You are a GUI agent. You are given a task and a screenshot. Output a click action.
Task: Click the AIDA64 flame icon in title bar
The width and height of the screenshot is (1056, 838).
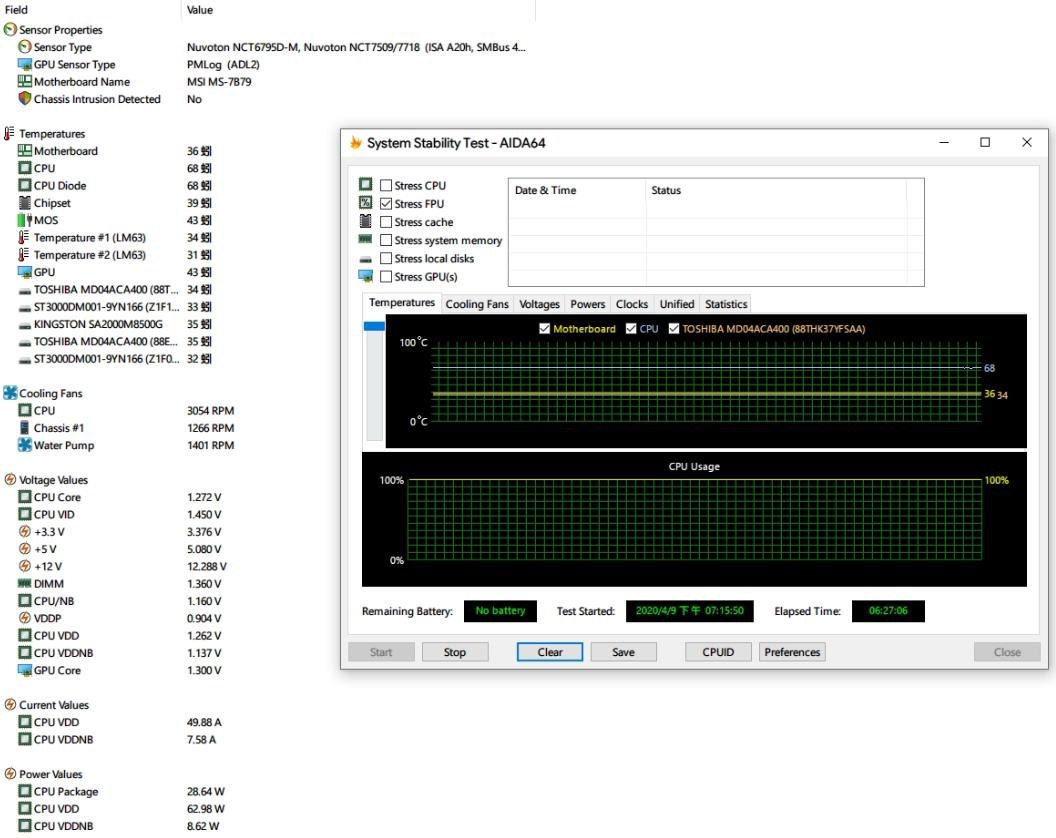tap(356, 143)
